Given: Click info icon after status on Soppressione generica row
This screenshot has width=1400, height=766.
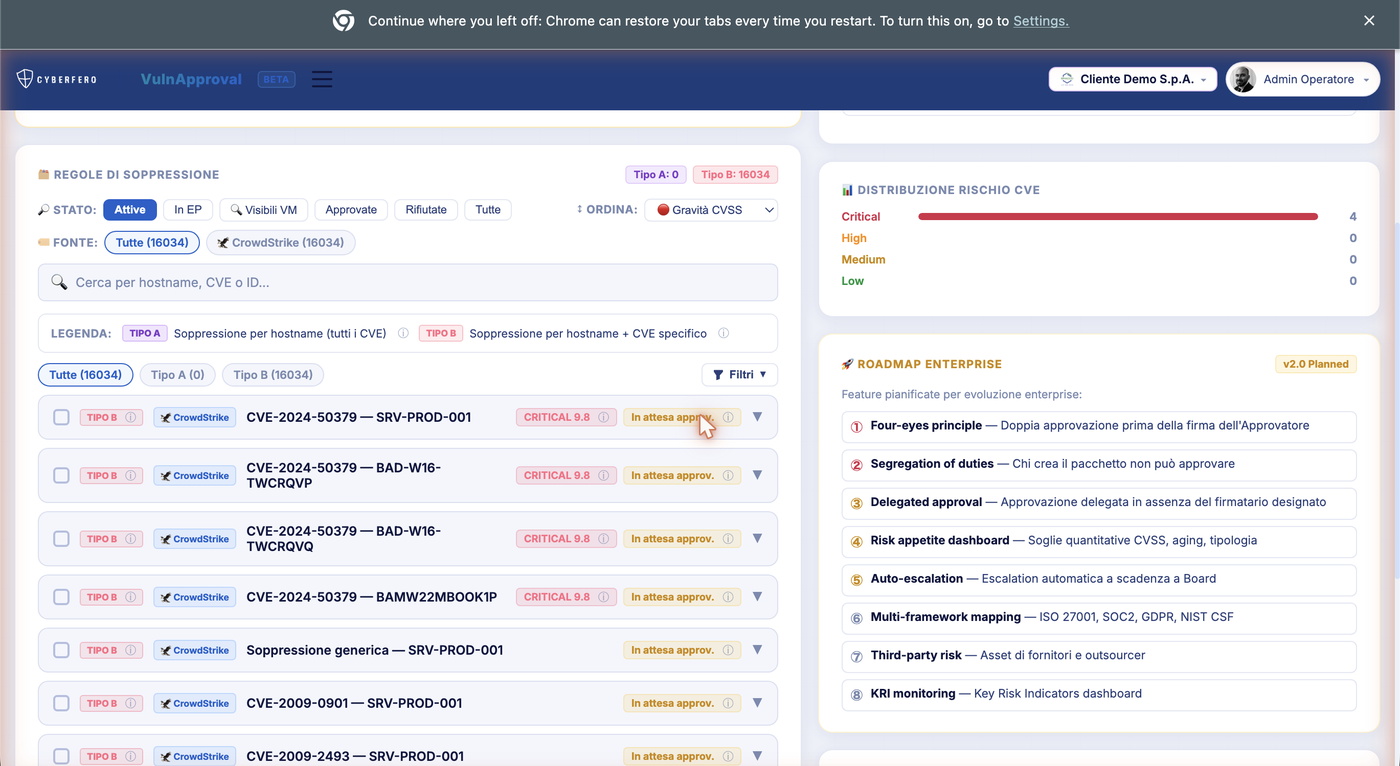Looking at the screenshot, I should 728,650.
